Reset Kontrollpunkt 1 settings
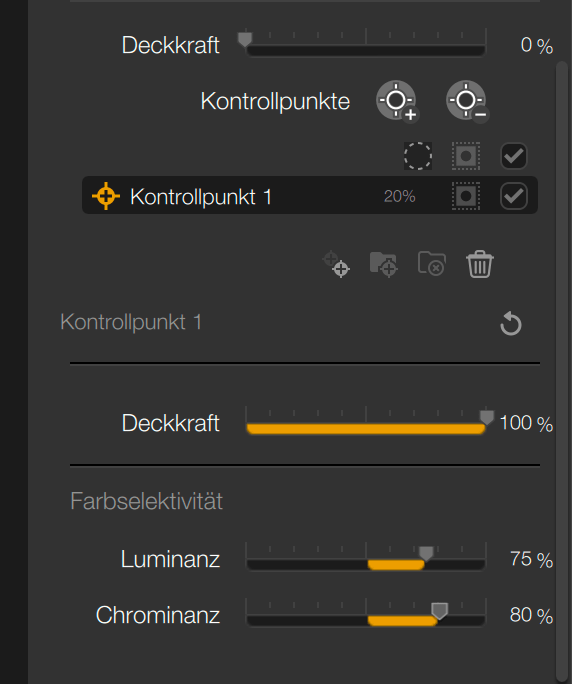This screenshot has width=572, height=684. pos(510,323)
